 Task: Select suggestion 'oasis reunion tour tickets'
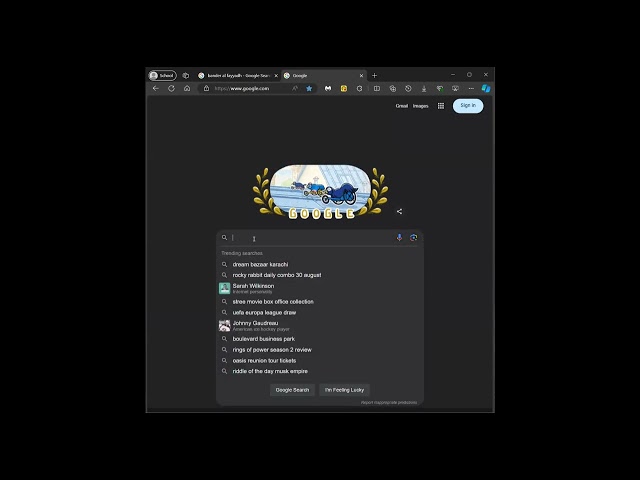(x=320, y=361)
